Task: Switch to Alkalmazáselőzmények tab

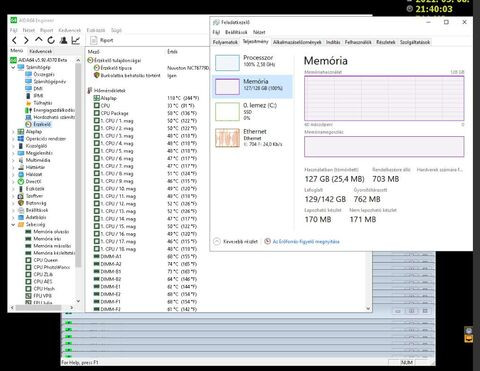Action: pos(297,42)
